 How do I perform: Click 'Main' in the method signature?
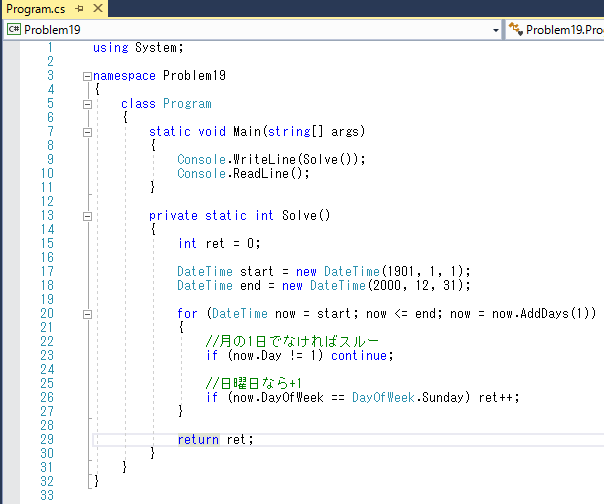click(247, 131)
